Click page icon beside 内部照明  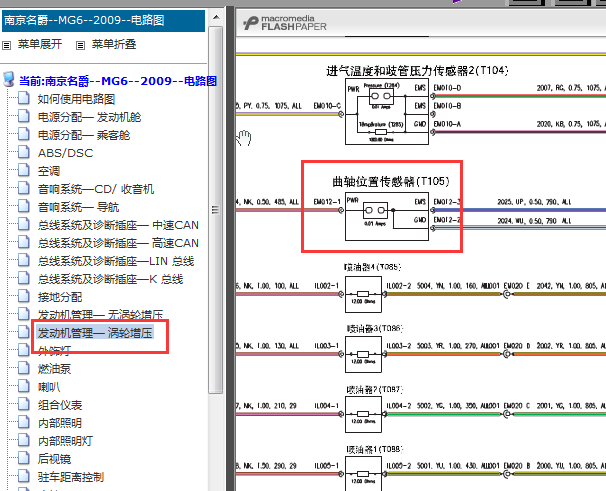tap(24, 422)
